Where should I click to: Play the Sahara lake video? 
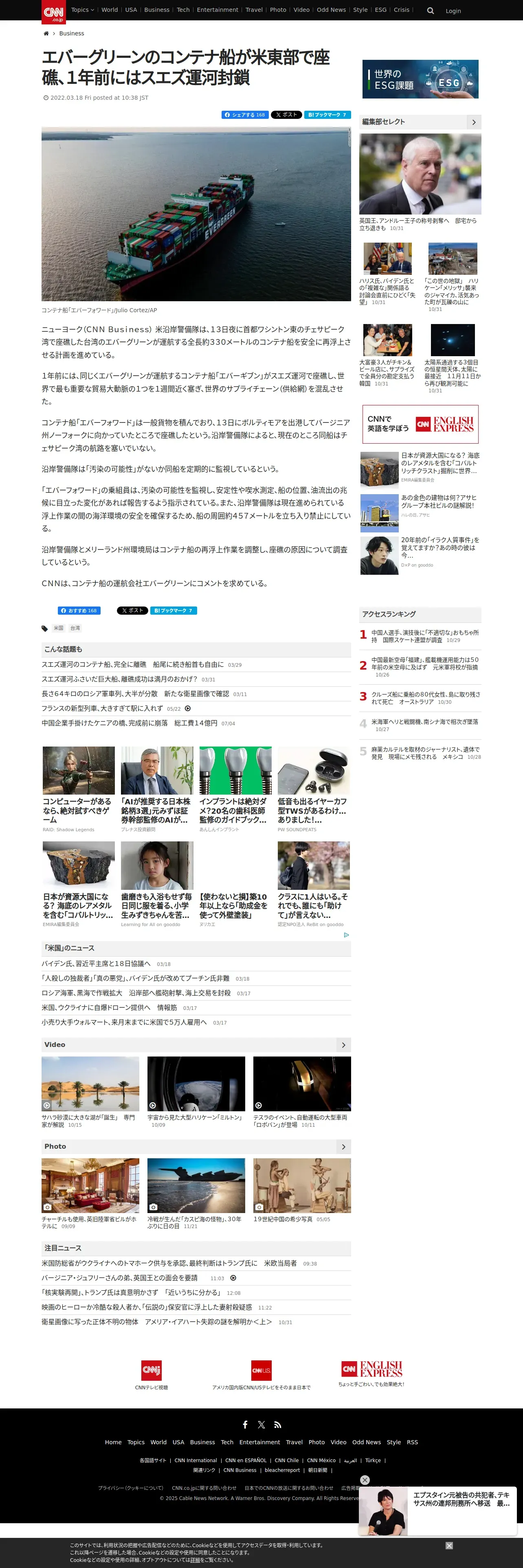[x=90, y=1084]
